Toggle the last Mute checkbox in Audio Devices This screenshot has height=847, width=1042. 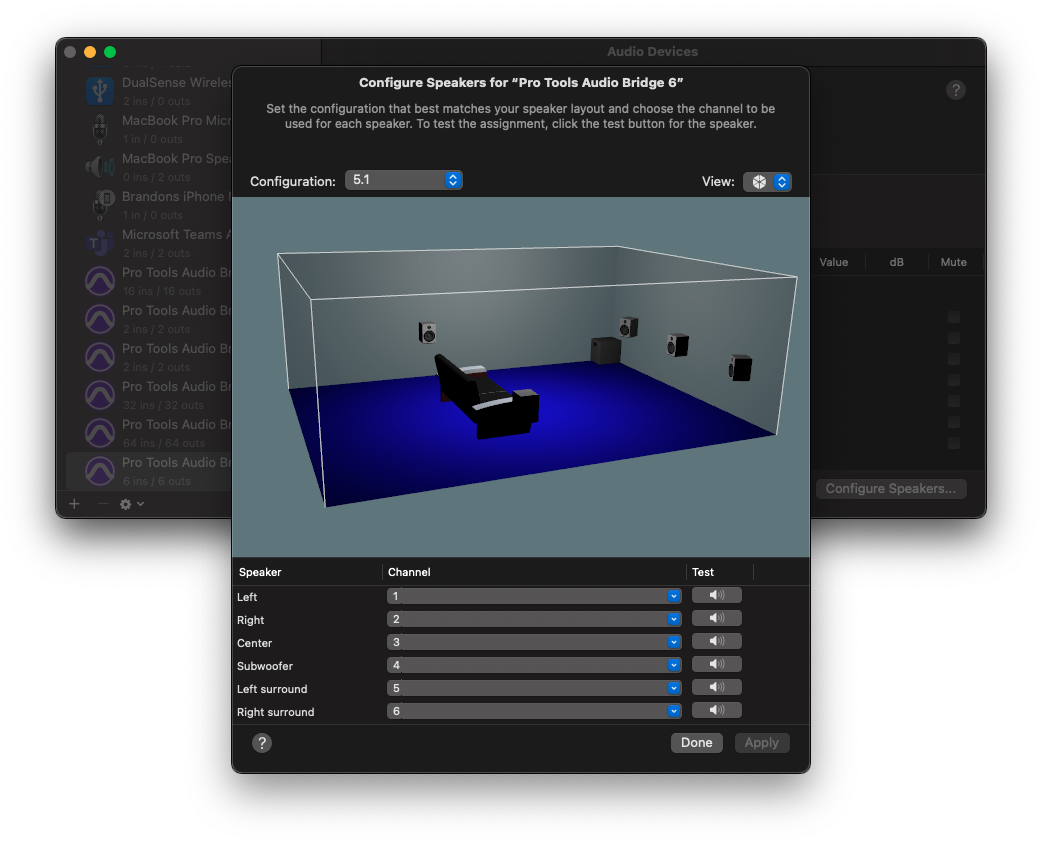[954, 443]
